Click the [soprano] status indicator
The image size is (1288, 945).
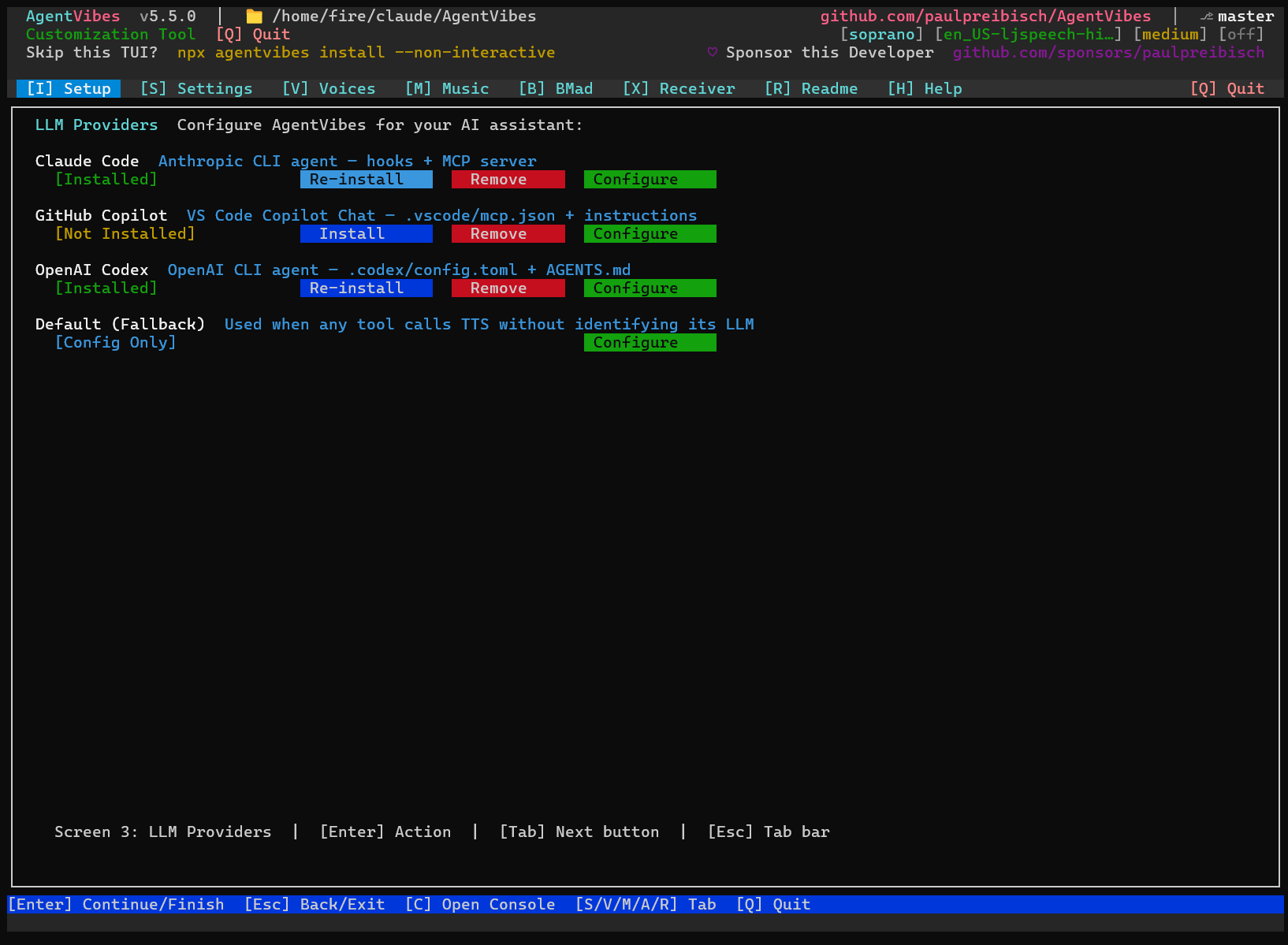coord(881,35)
